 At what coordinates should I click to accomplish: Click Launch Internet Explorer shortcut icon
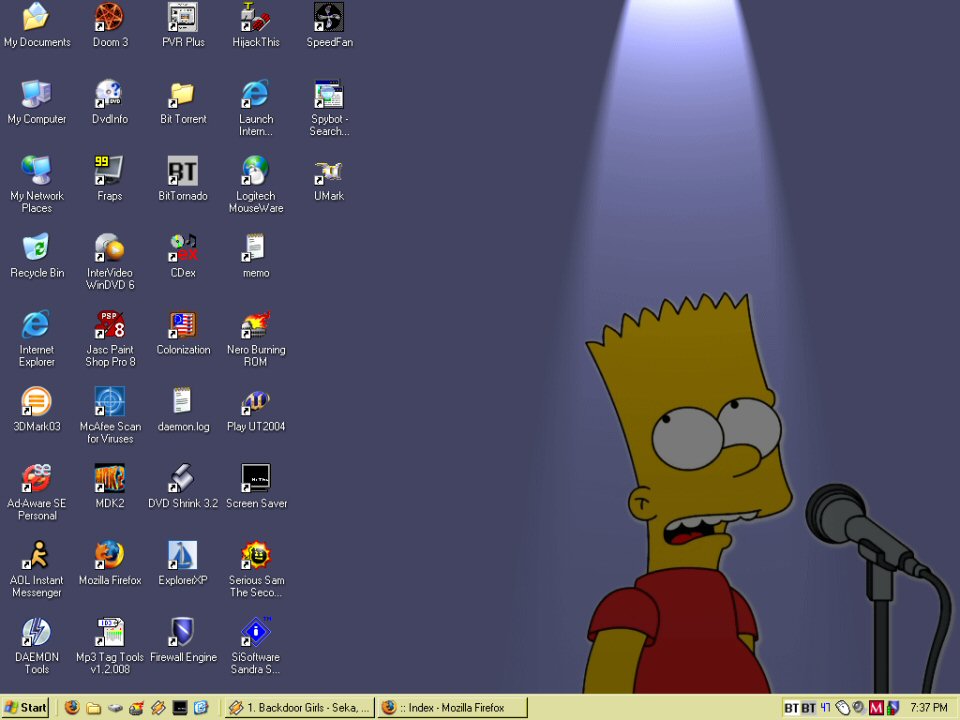(256, 108)
